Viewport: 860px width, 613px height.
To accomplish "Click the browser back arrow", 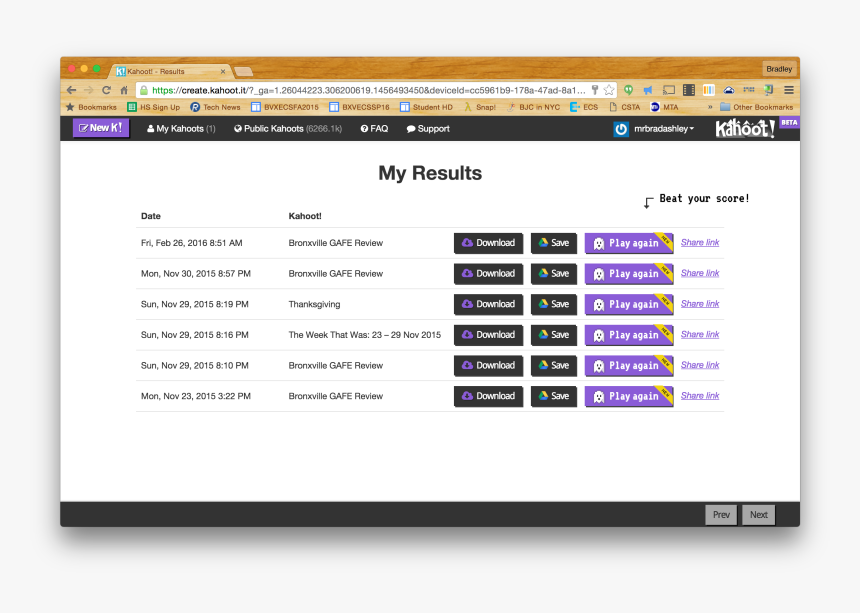I will (71, 90).
